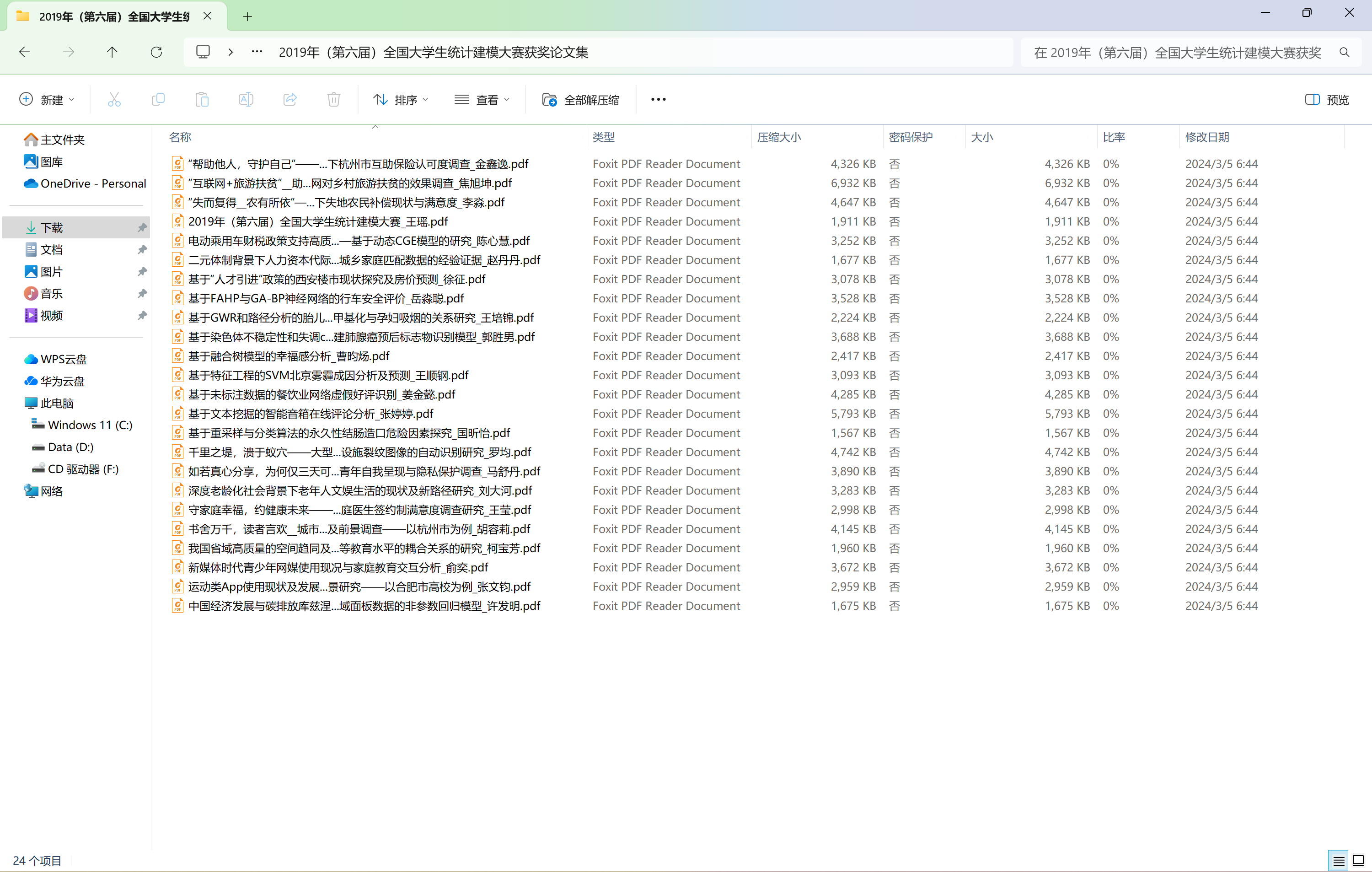Switch to large icons view in status bar
1372x872 pixels.
click(1358, 861)
